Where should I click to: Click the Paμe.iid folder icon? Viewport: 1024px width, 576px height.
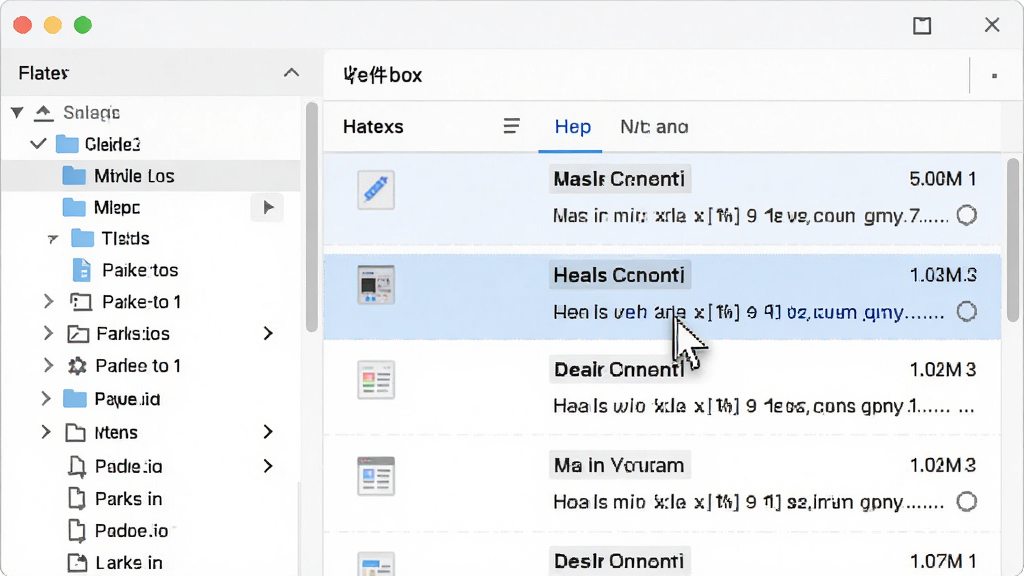pos(74,398)
